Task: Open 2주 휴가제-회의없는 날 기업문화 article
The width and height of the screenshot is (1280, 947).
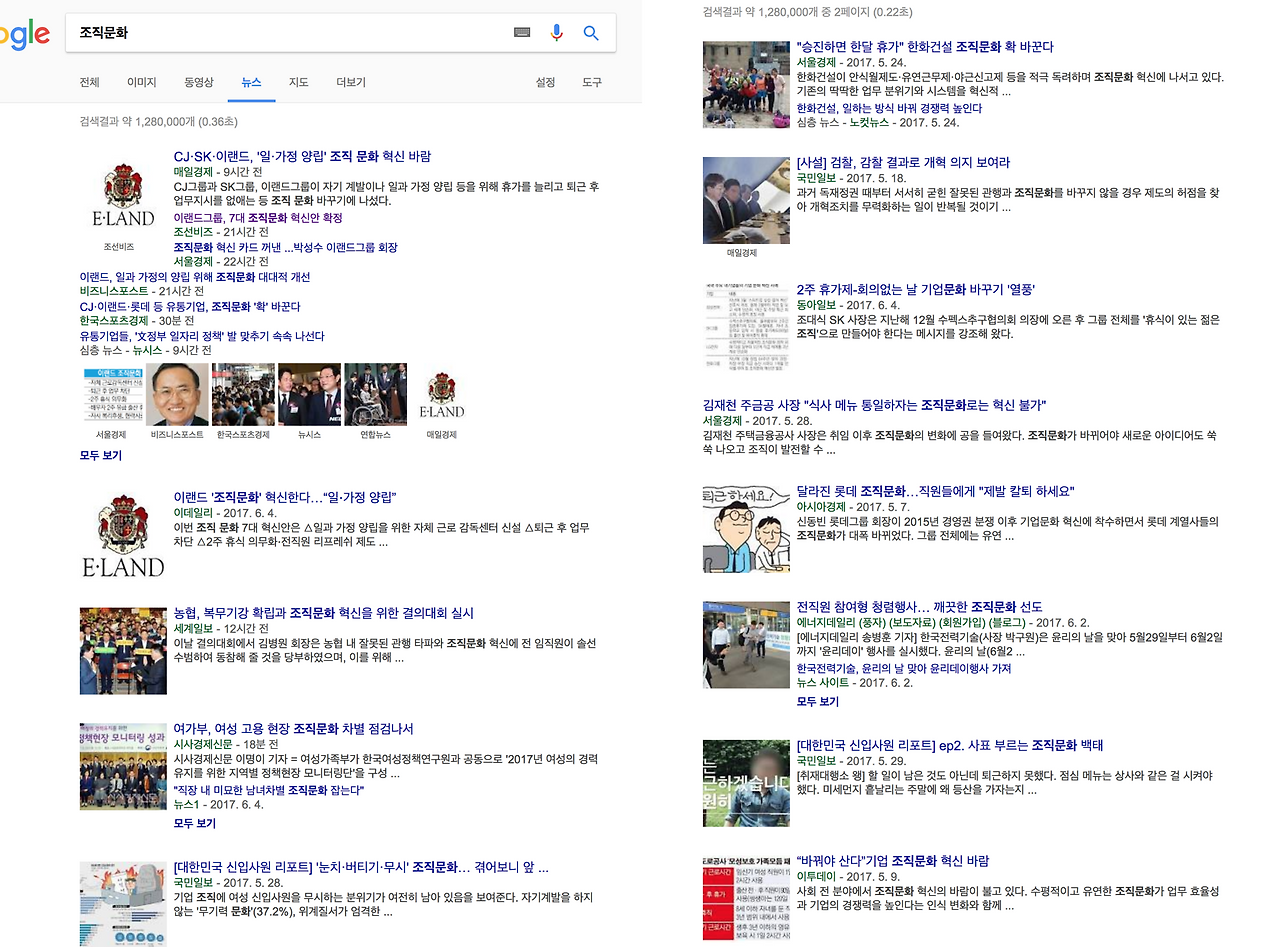Action: click(x=916, y=290)
